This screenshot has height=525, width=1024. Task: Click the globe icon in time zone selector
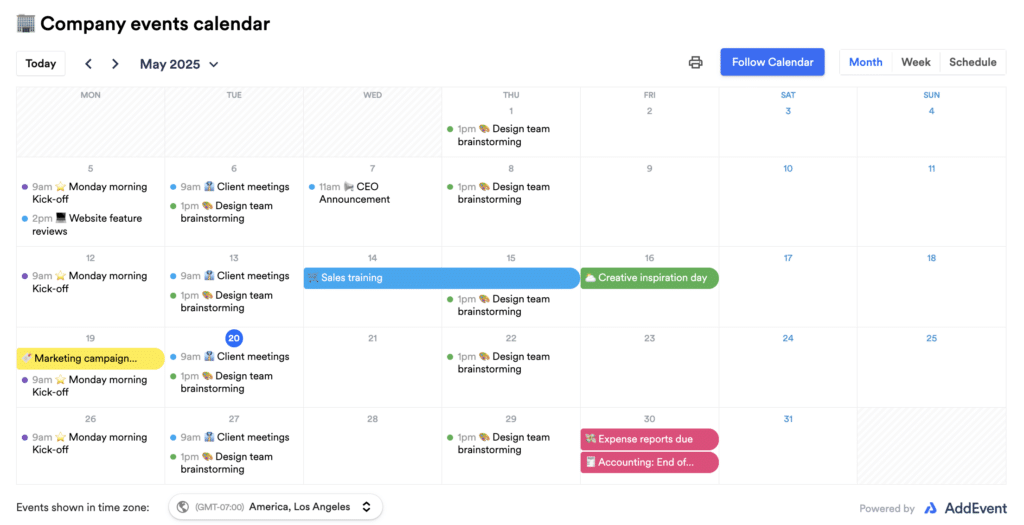[x=183, y=507]
